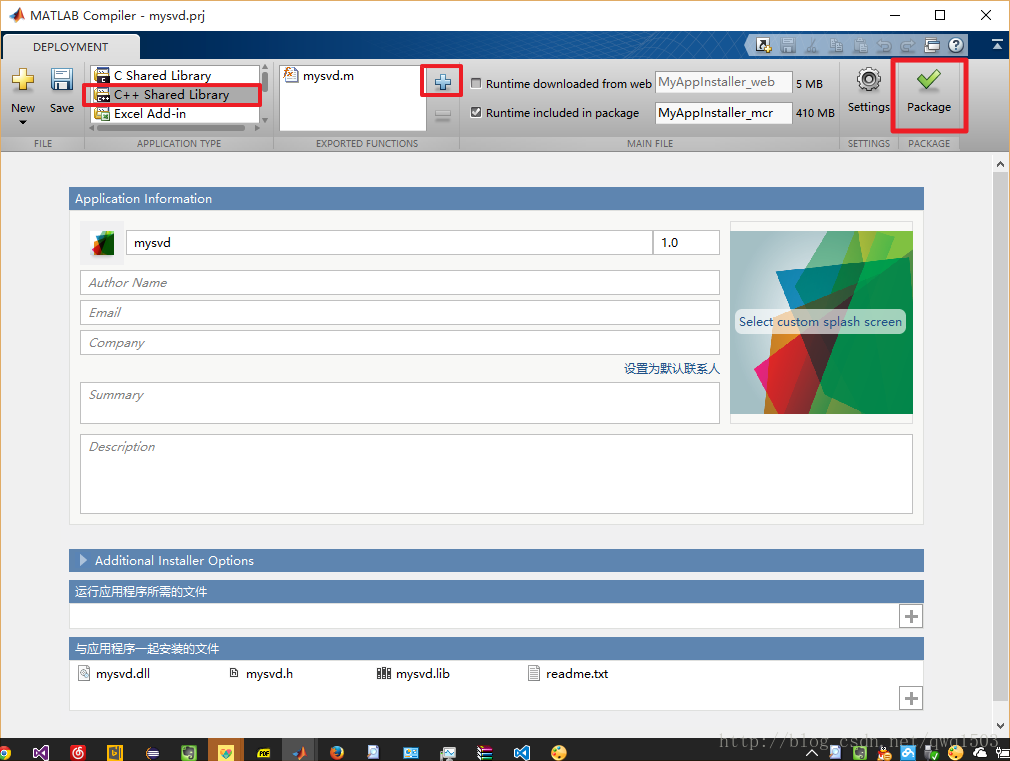Click Select custom splash screen image

pyautogui.click(x=821, y=322)
